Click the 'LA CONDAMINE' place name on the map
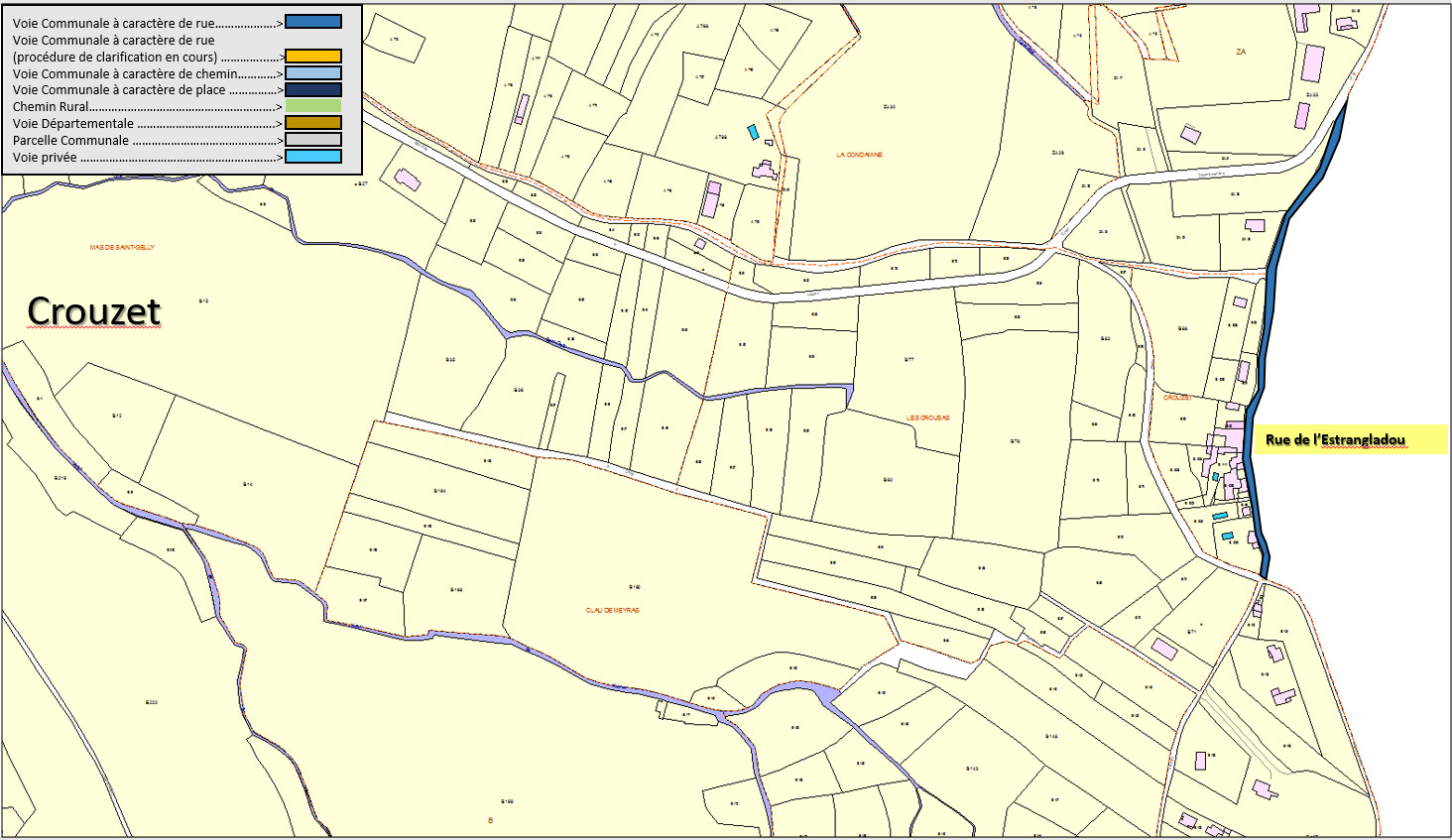The height and width of the screenshot is (840, 1452). [859, 155]
